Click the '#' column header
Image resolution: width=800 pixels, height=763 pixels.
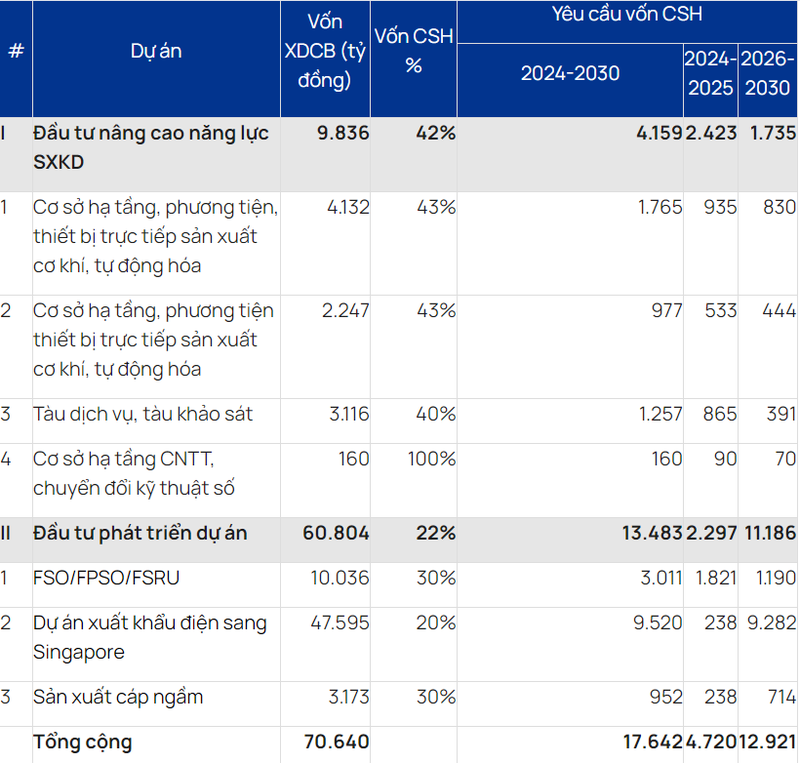click(16, 51)
